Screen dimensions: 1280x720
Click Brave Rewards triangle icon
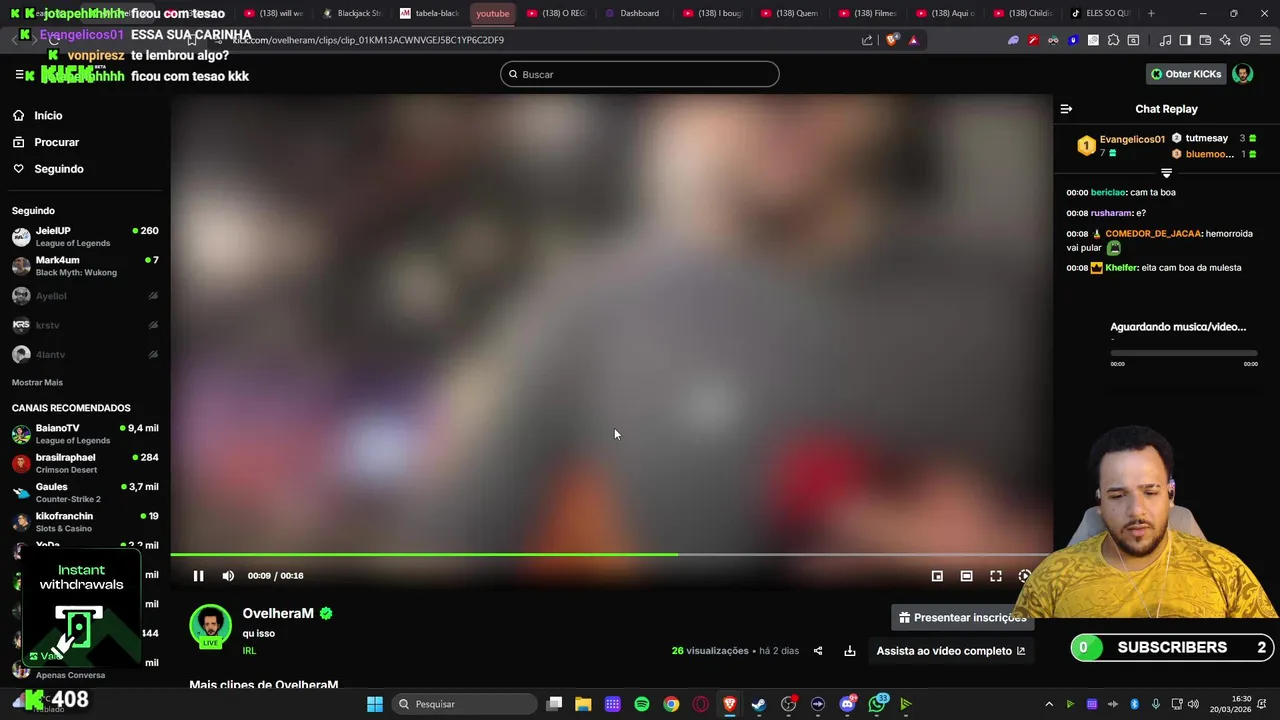pyautogui.click(x=913, y=40)
